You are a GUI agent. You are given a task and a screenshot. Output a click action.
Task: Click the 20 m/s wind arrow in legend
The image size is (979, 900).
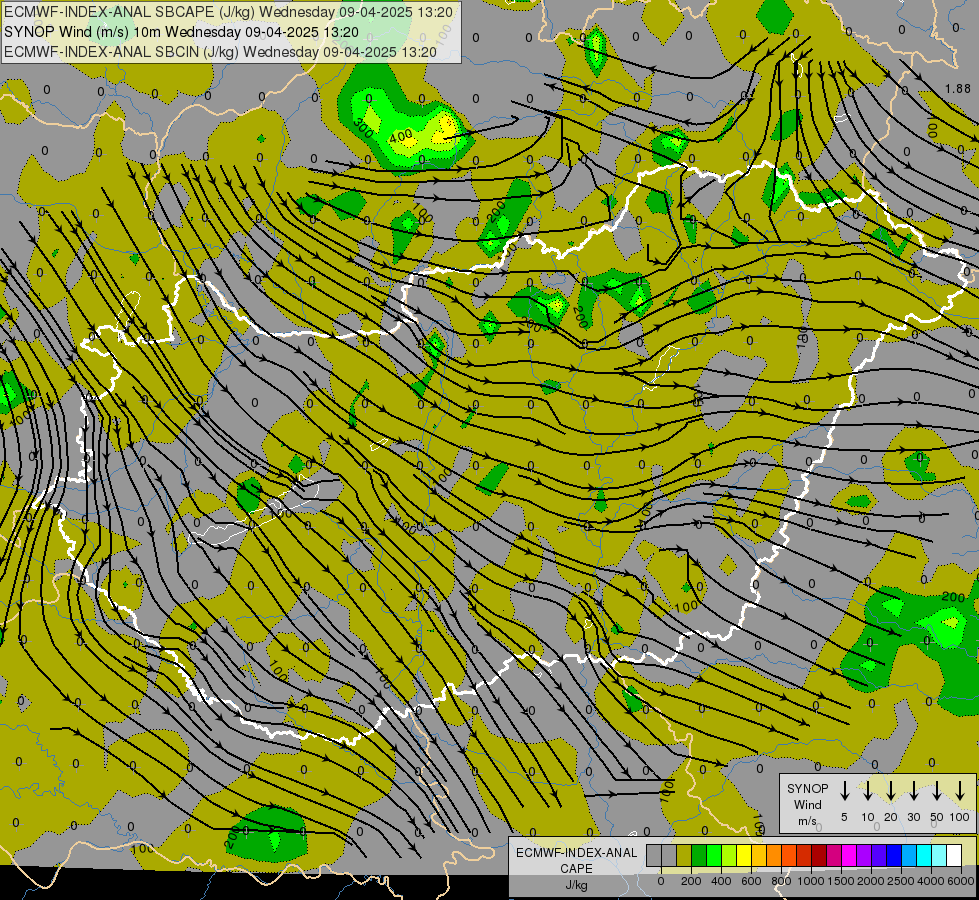pos(890,791)
